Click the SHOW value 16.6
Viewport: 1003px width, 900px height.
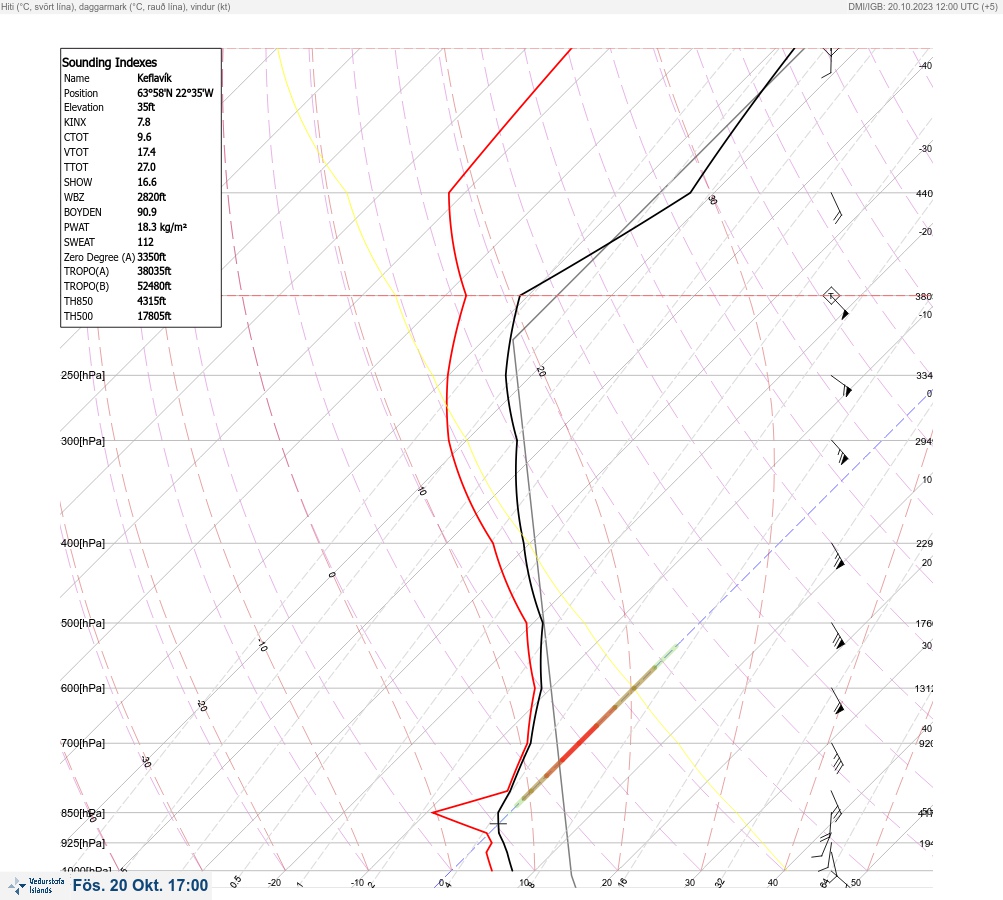(146, 182)
